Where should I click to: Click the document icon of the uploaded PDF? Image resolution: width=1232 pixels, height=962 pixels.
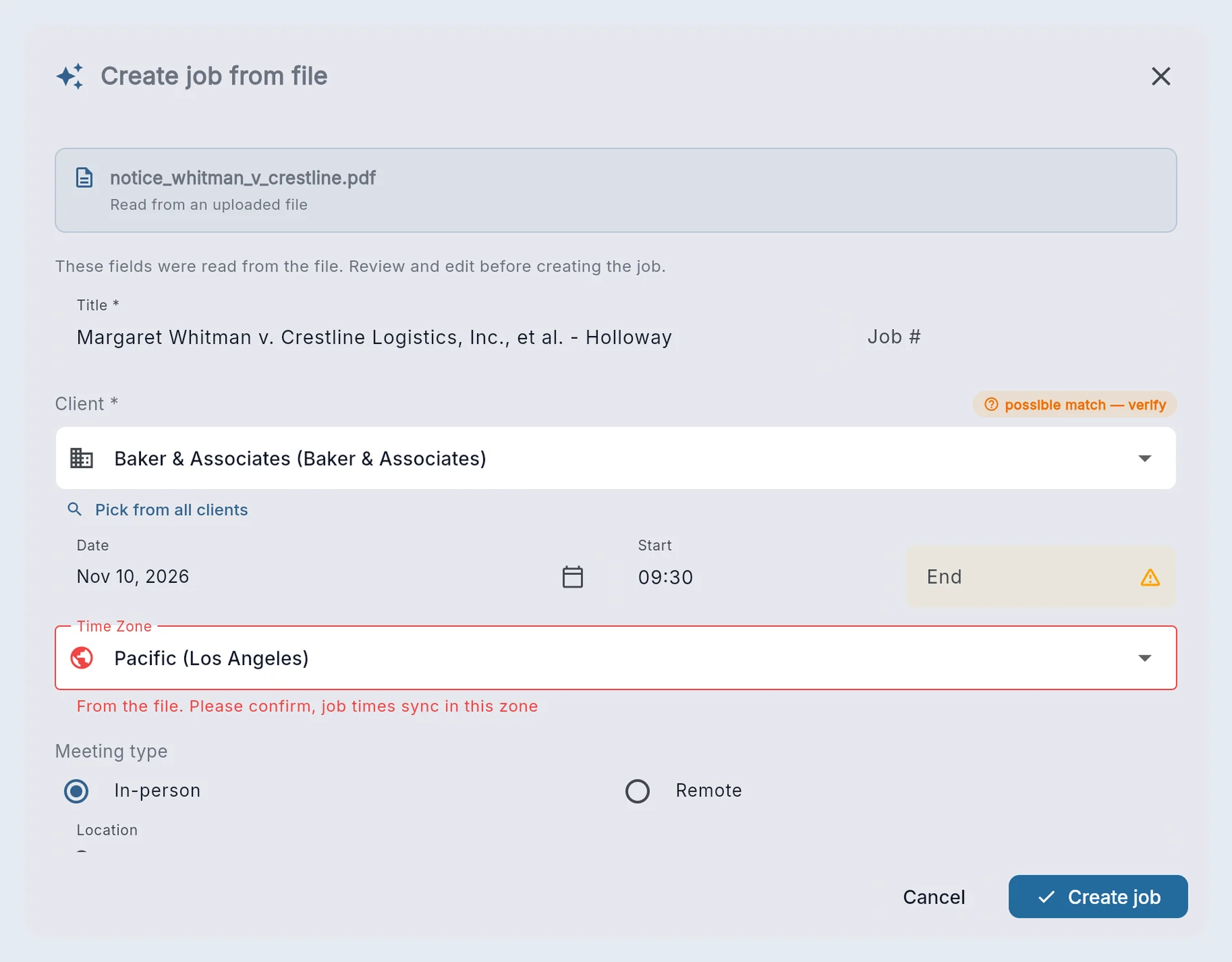[x=84, y=177]
